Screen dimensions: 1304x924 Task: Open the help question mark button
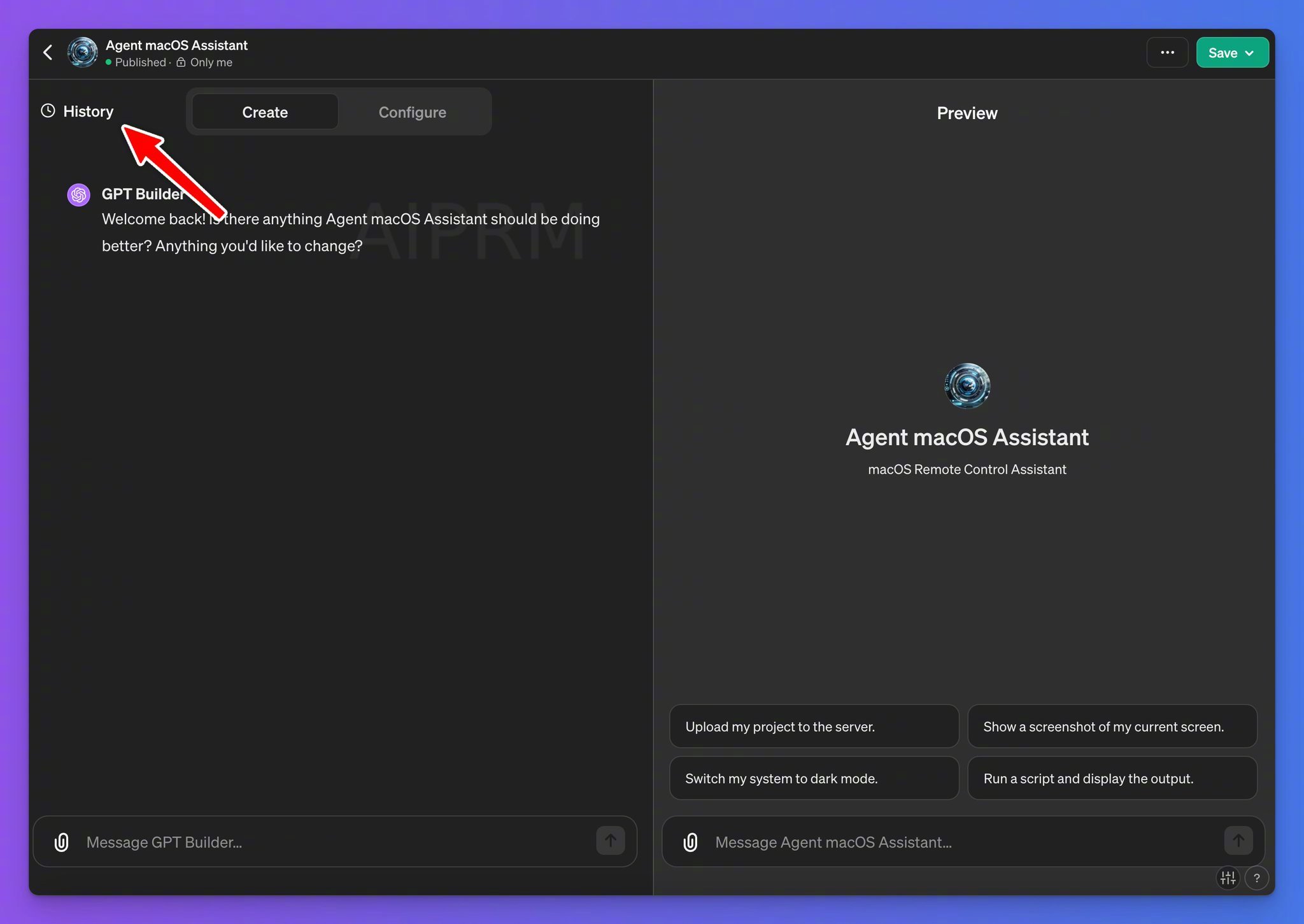click(x=1256, y=878)
